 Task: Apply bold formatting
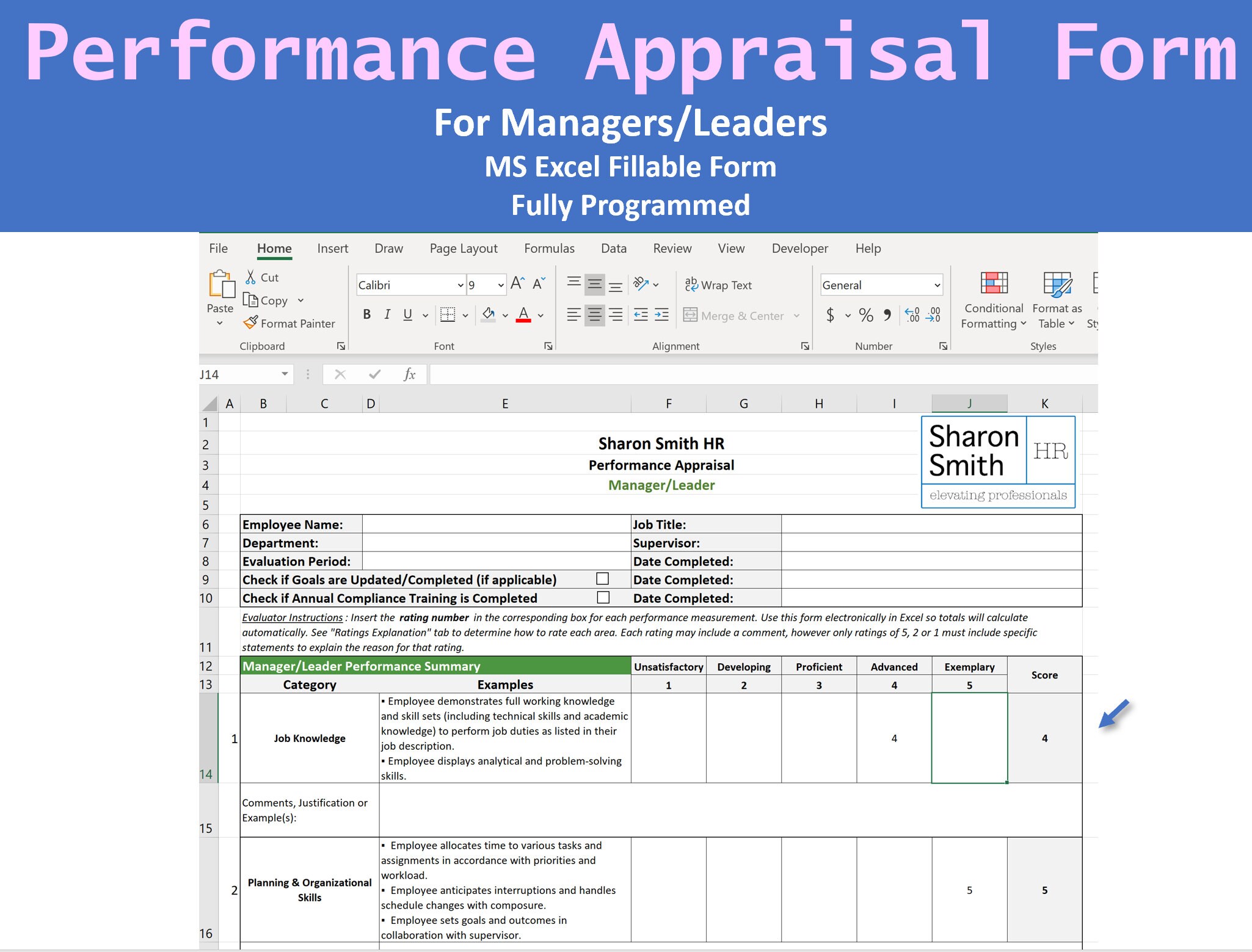pos(366,314)
